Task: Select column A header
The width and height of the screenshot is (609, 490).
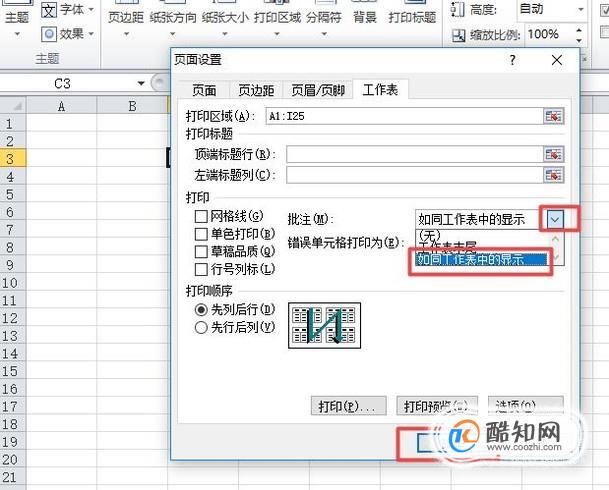Action: 61,106
